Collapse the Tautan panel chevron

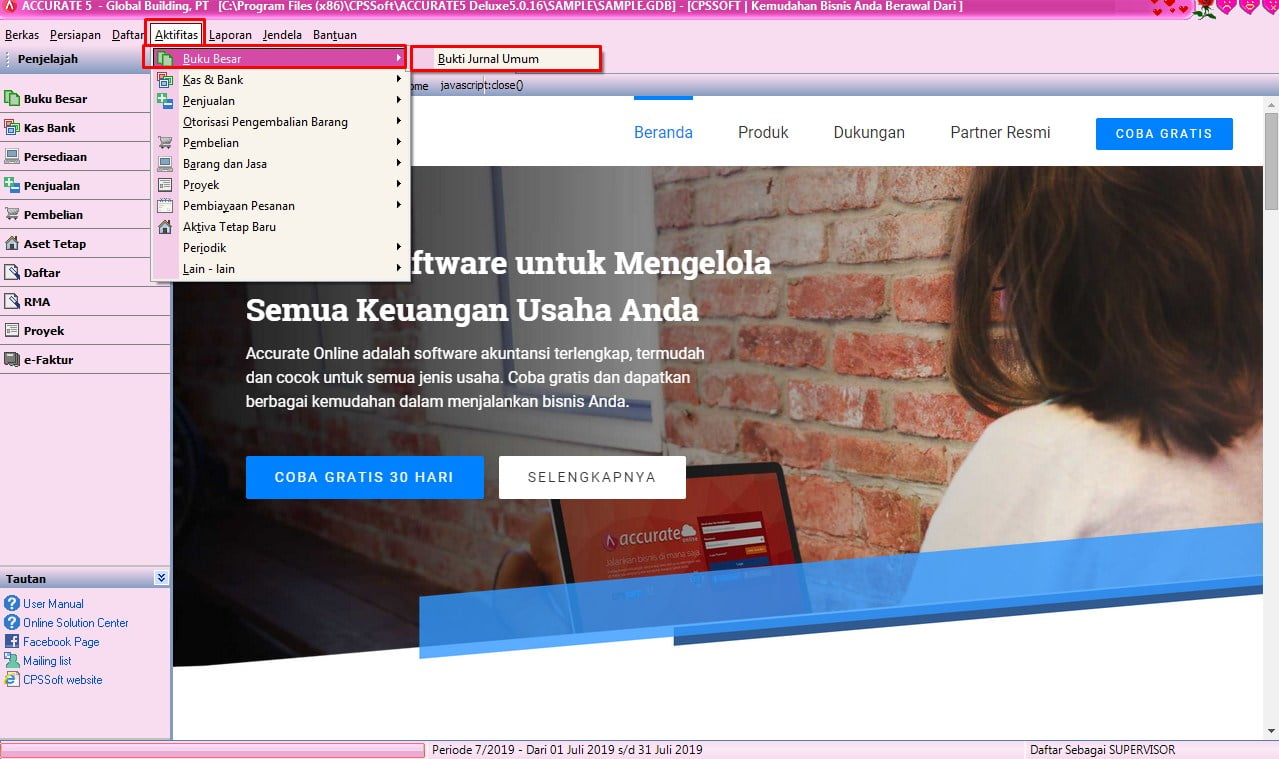pyautogui.click(x=161, y=578)
